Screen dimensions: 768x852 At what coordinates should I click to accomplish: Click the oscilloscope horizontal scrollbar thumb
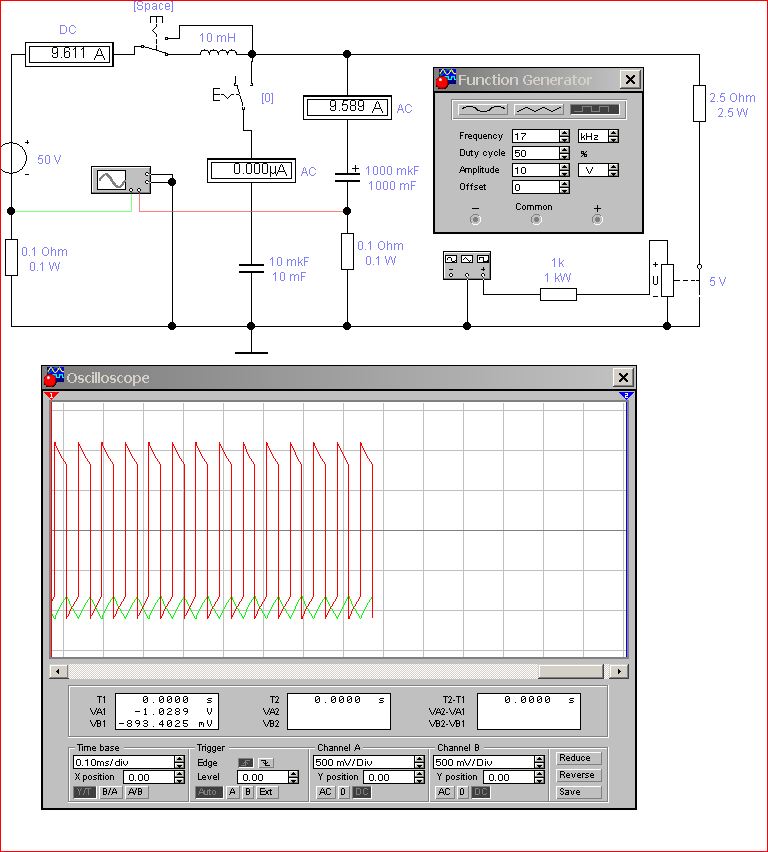tap(573, 671)
